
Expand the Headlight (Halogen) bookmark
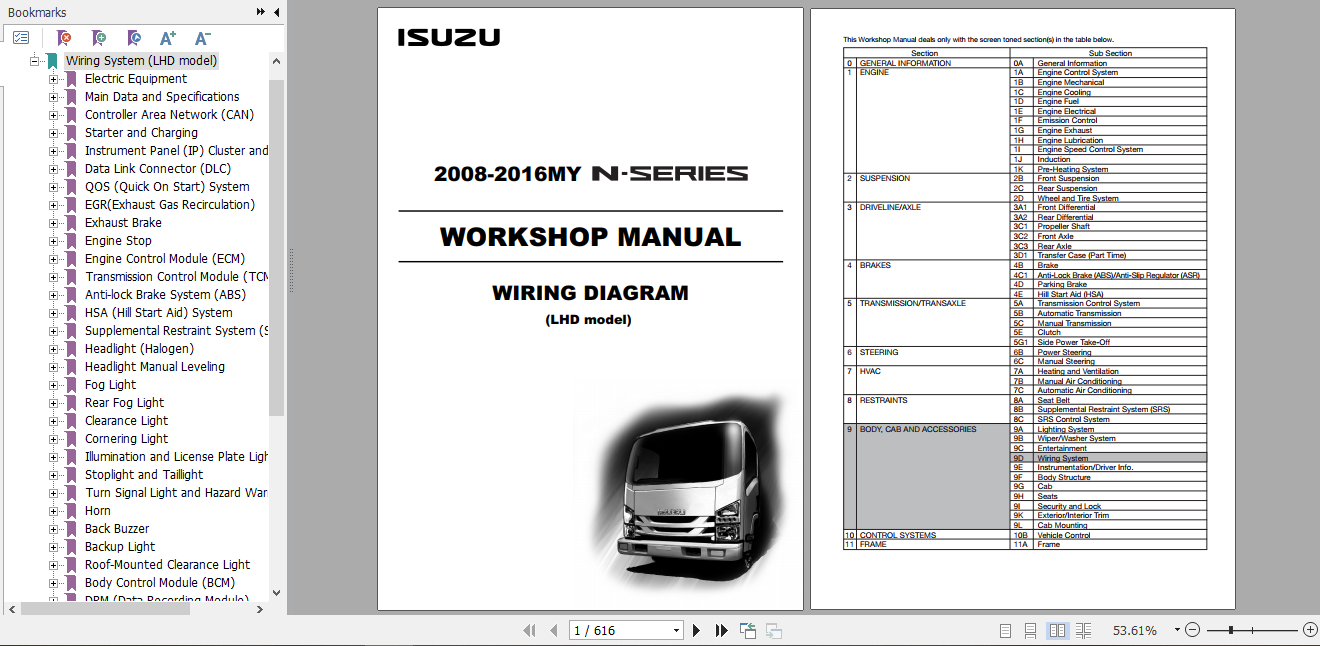54,349
